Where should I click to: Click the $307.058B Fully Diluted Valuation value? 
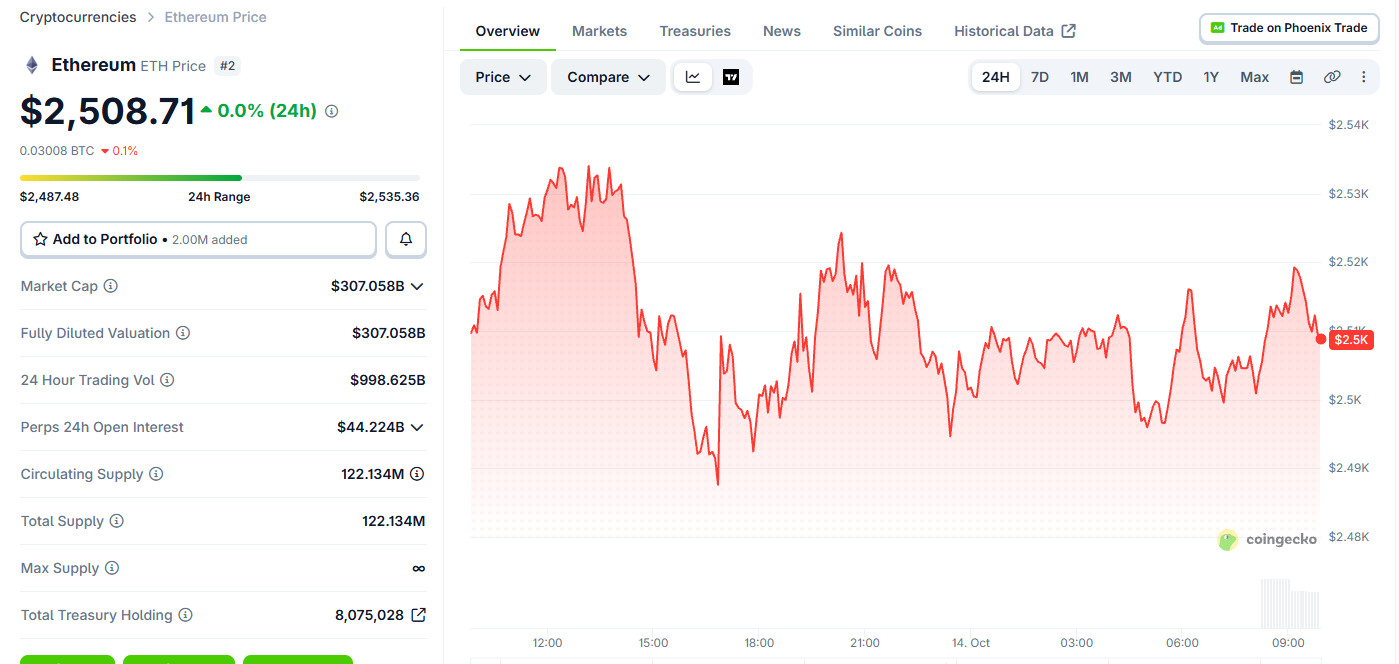pos(389,333)
